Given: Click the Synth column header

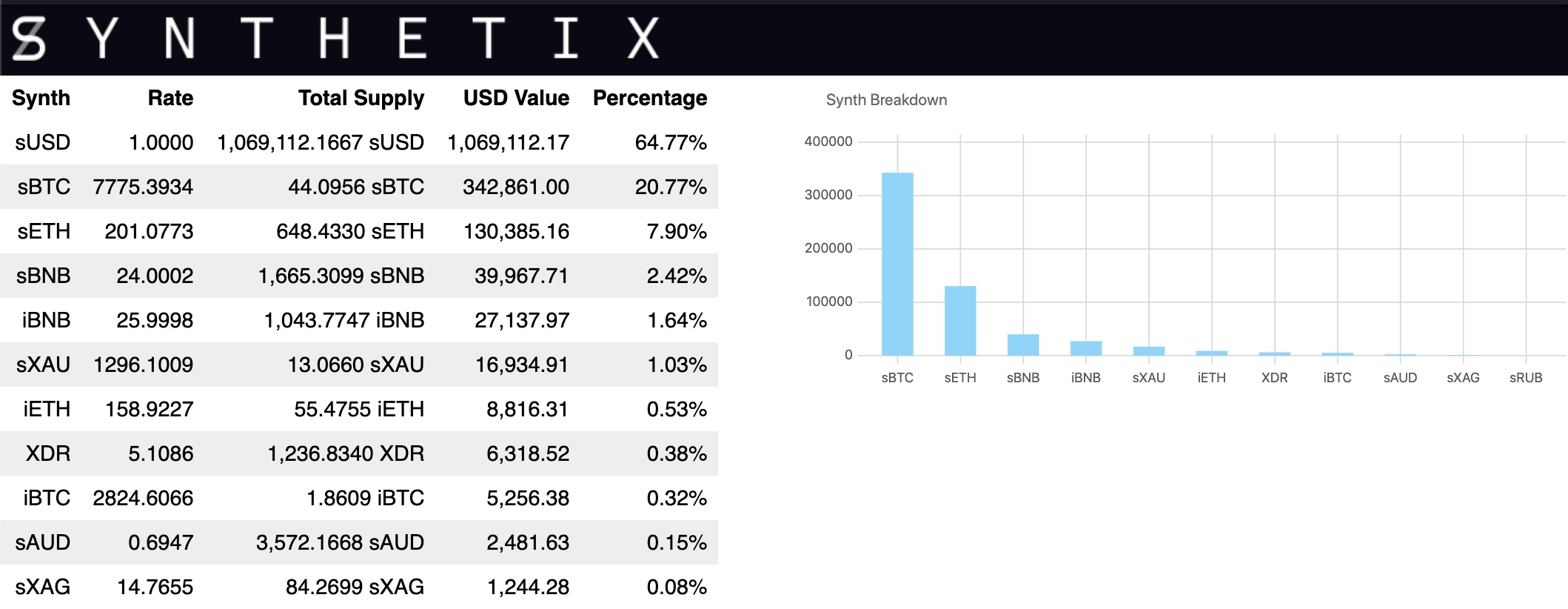Looking at the screenshot, I should [x=41, y=98].
